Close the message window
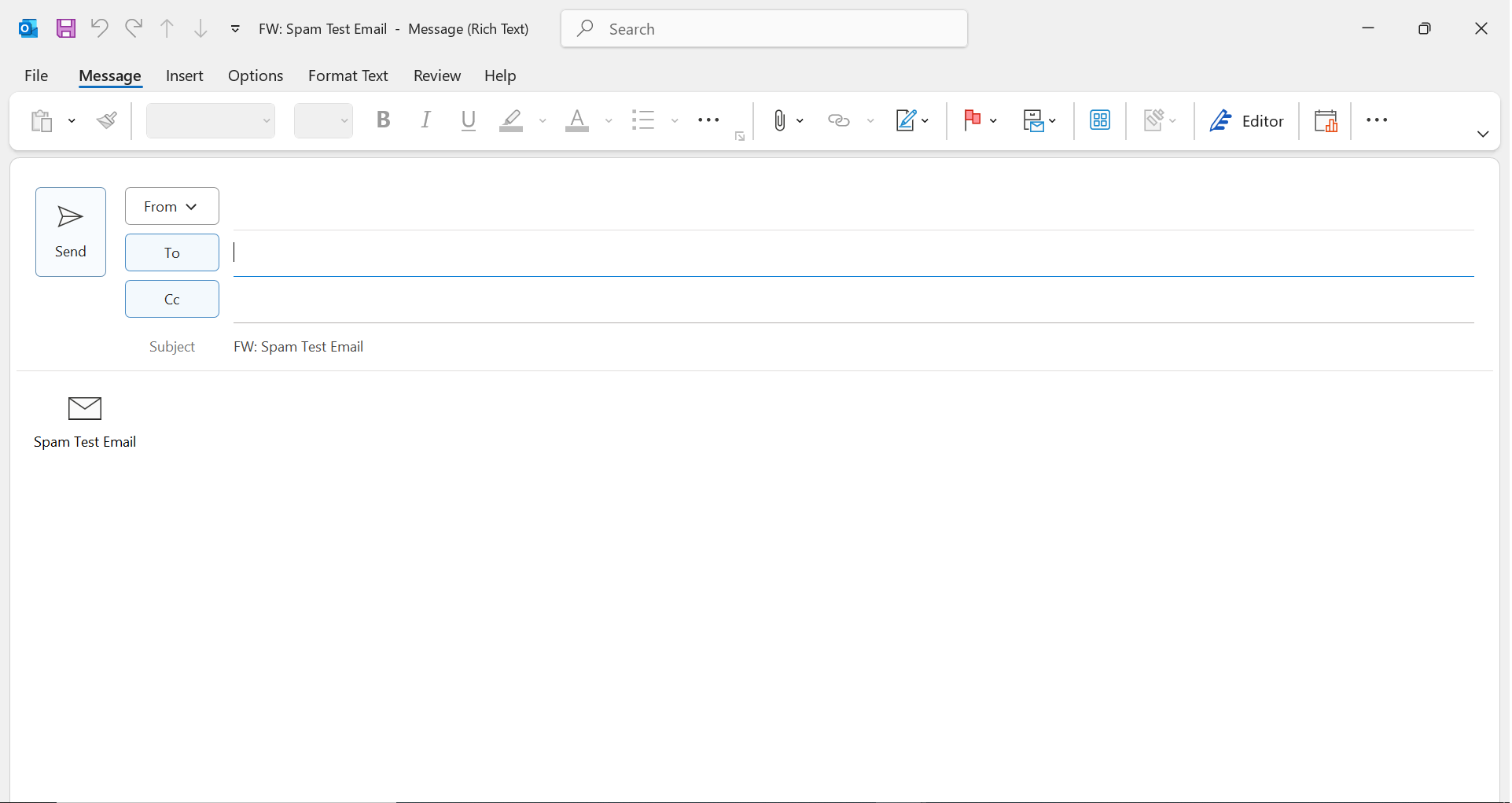The width and height of the screenshot is (1512, 803). click(1481, 28)
